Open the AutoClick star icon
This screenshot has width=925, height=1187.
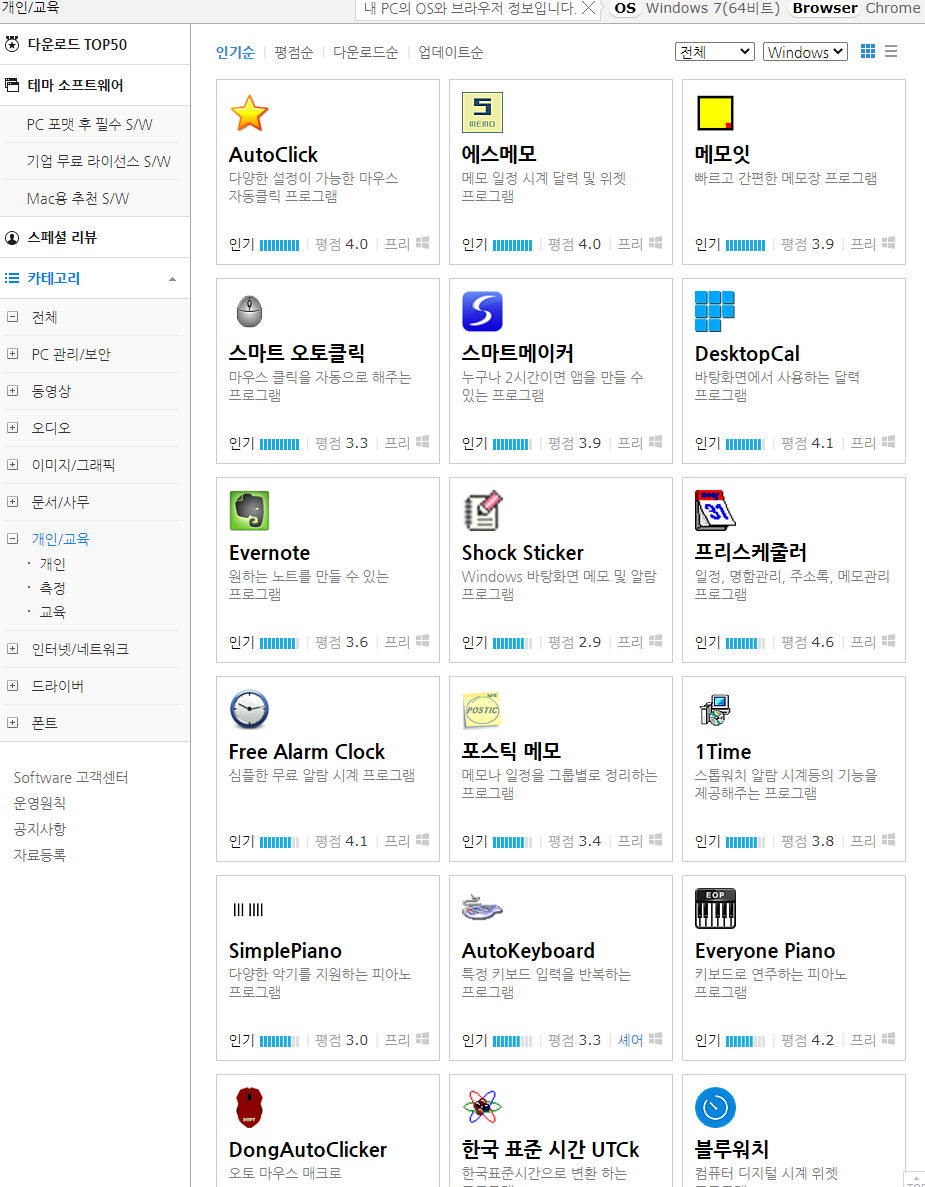point(249,113)
